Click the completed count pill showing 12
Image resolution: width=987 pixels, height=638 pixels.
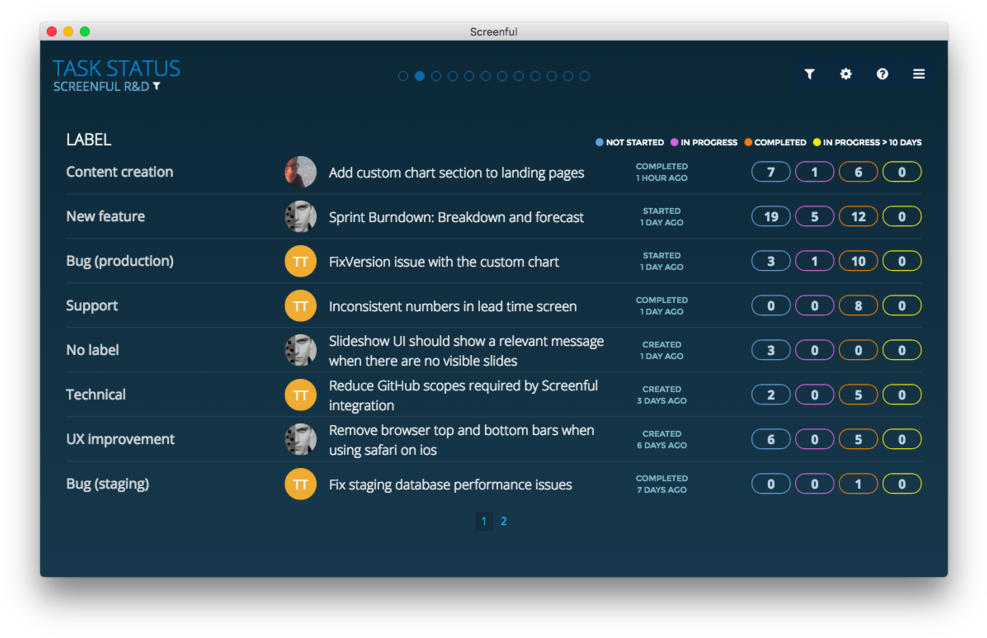point(858,216)
